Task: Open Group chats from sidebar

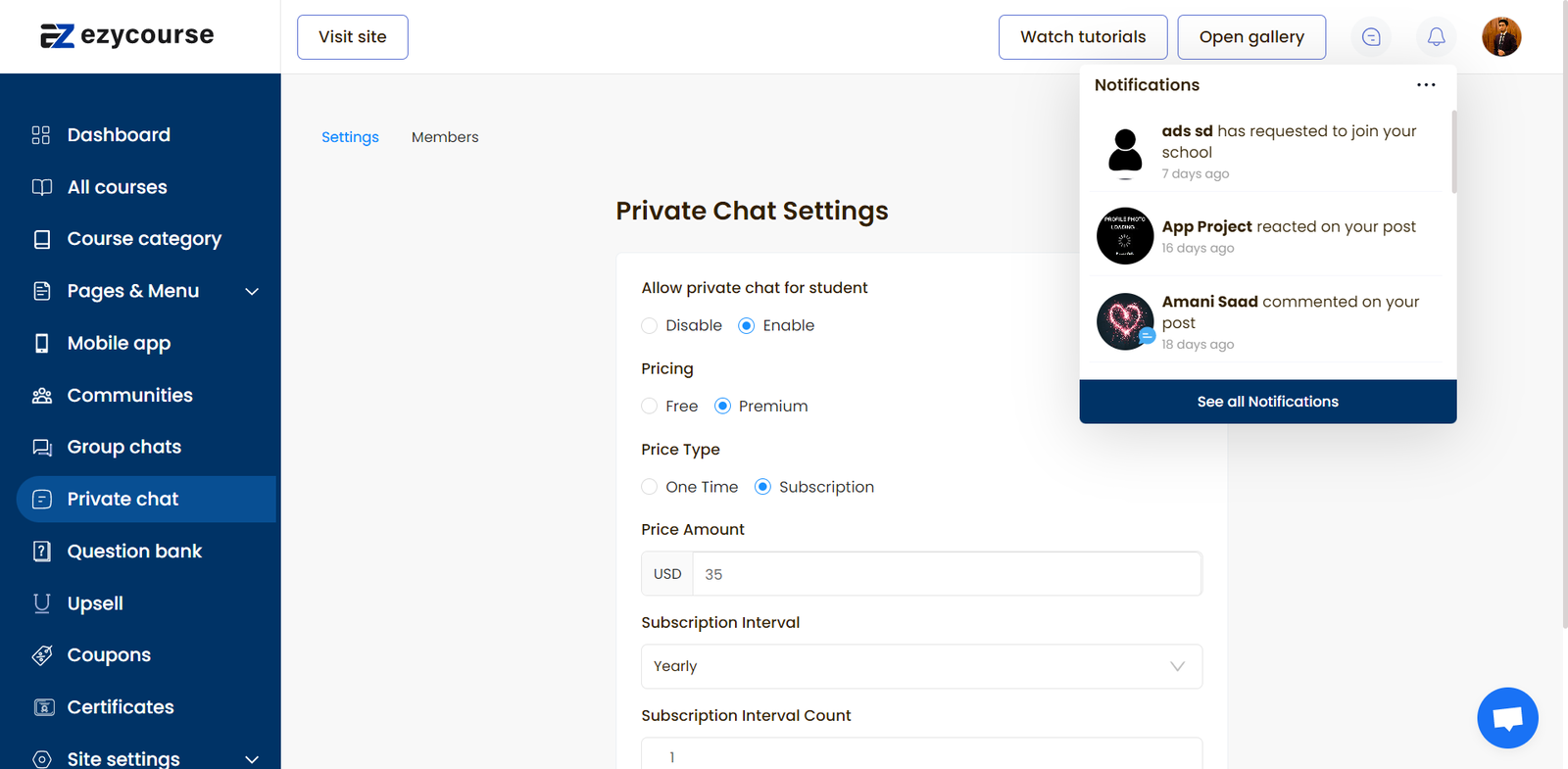Action: [124, 448]
